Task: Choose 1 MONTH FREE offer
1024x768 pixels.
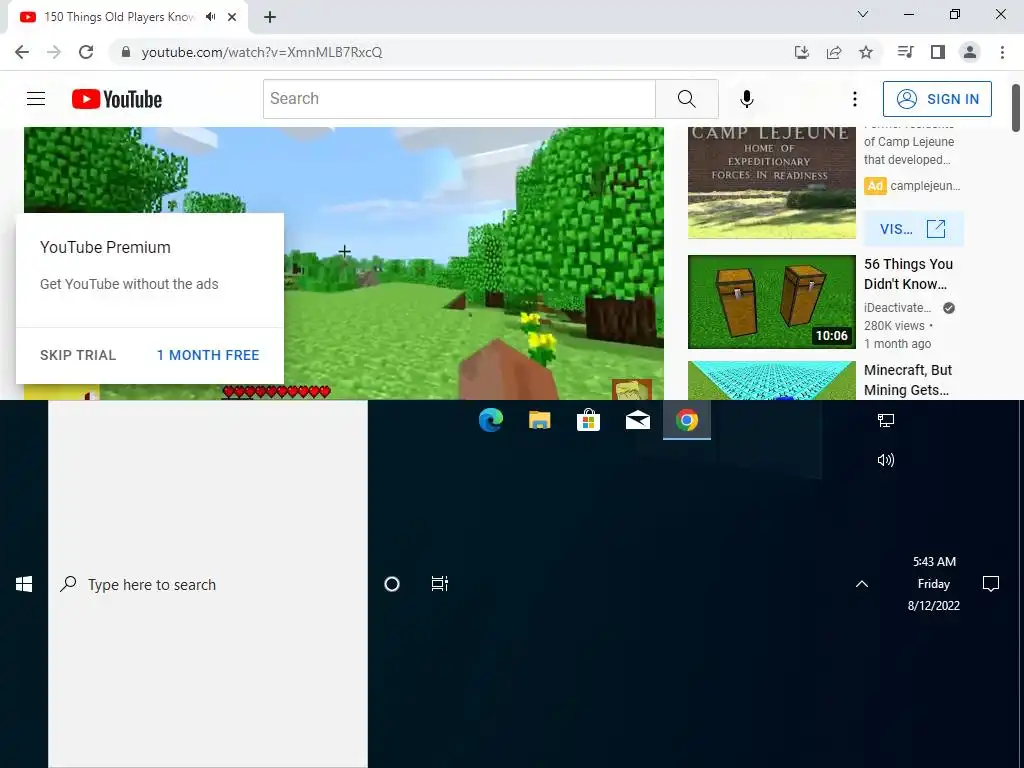Action: pos(208,355)
